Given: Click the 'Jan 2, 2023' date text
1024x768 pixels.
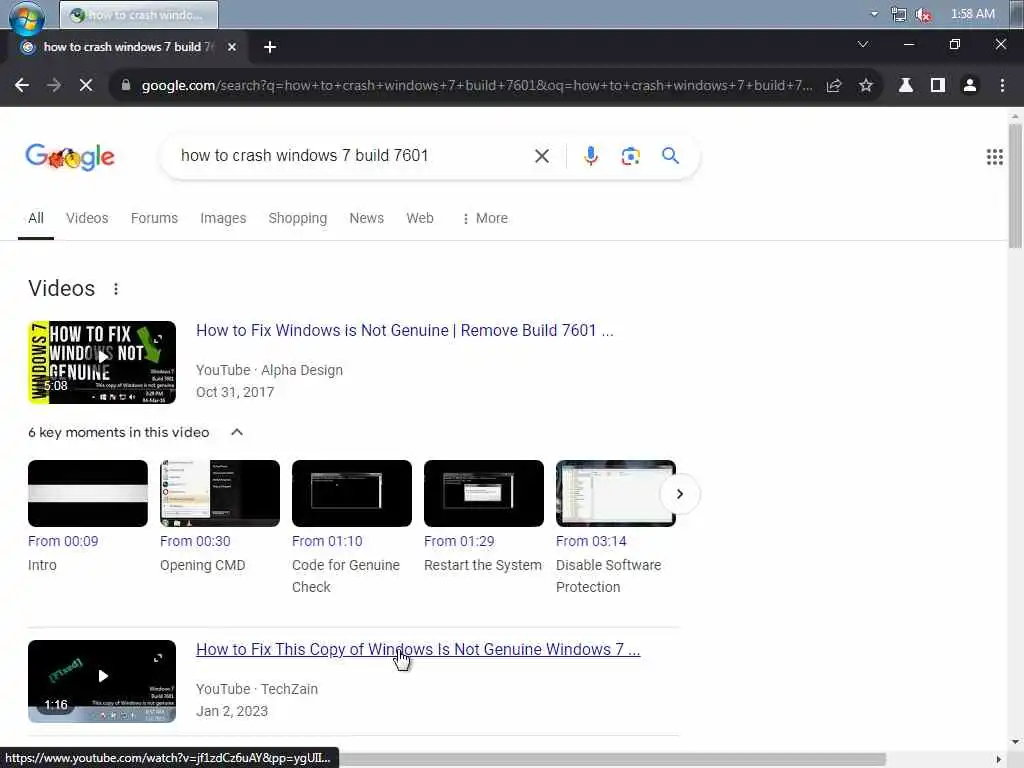Looking at the screenshot, I should [232, 711].
